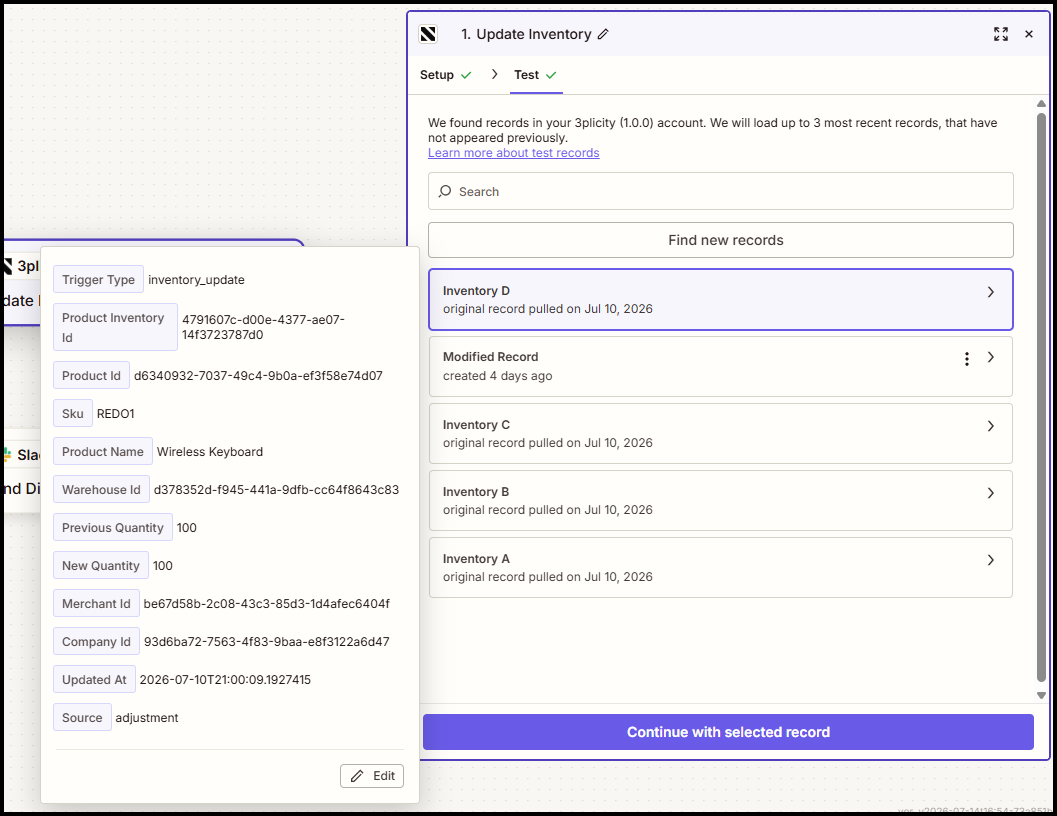Click New Quantity label
The image size is (1057, 816).
[x=100, y=565]
